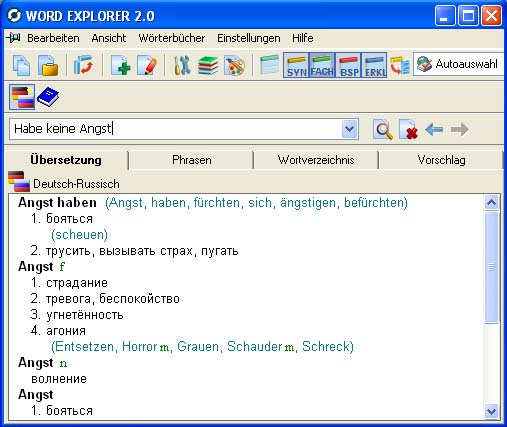Image resolution: width=507 pixels, height=427 pixels.
Task: Click the translation 'страдание'
Action: point(77,283)
